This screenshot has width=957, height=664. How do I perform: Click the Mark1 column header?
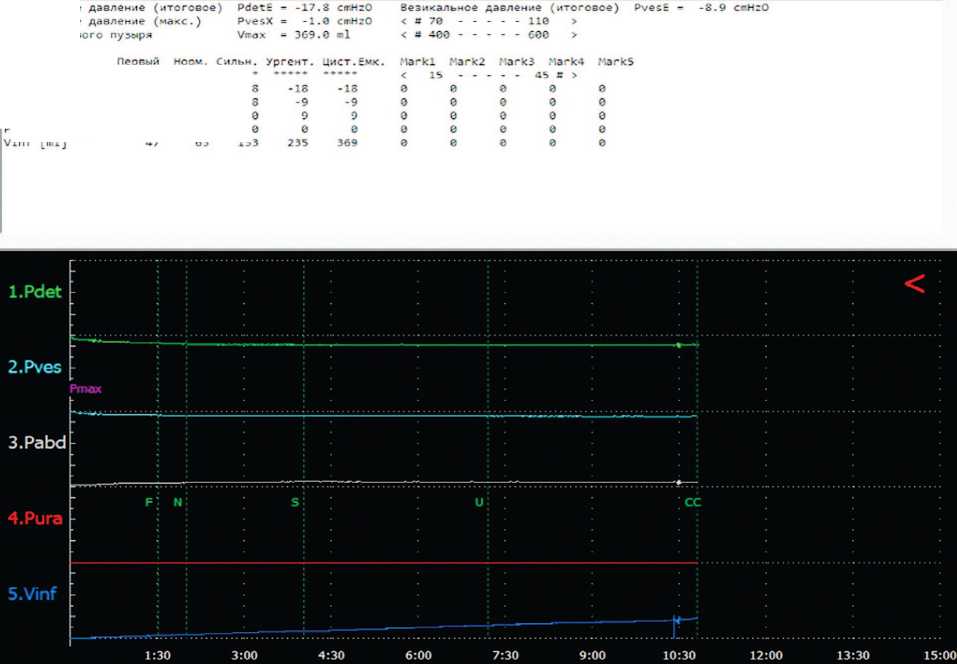(416, 62)
